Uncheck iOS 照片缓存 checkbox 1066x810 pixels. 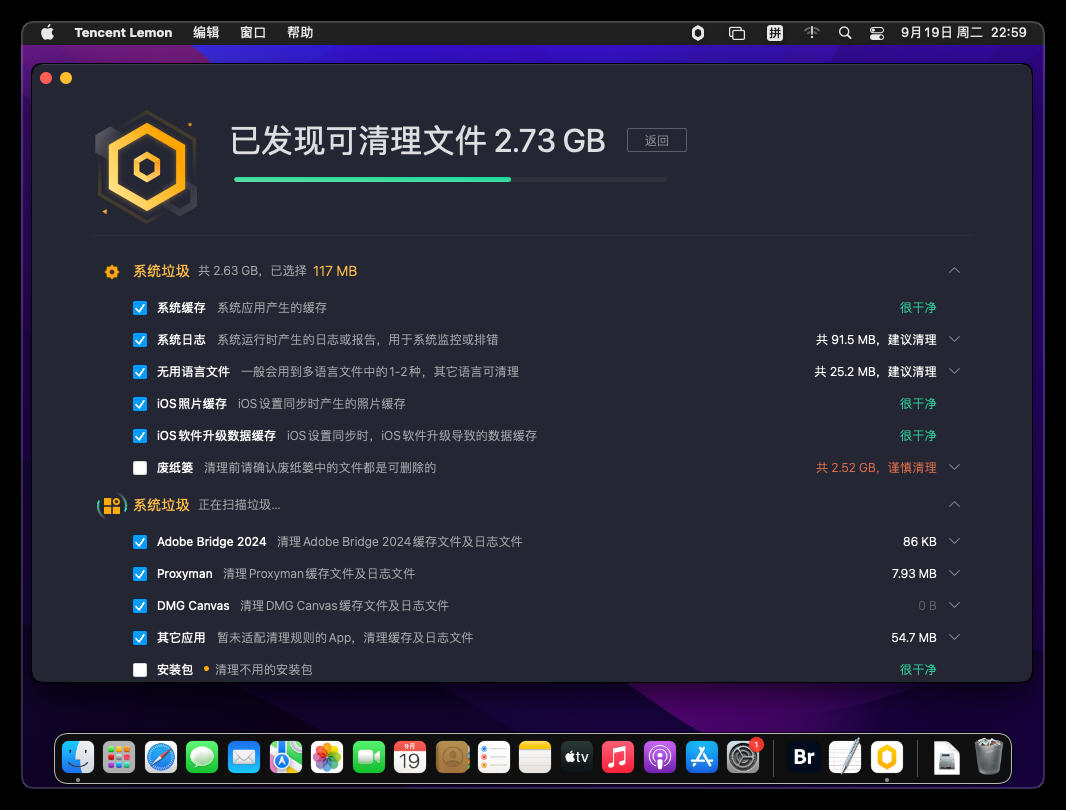tap(140, 404)
